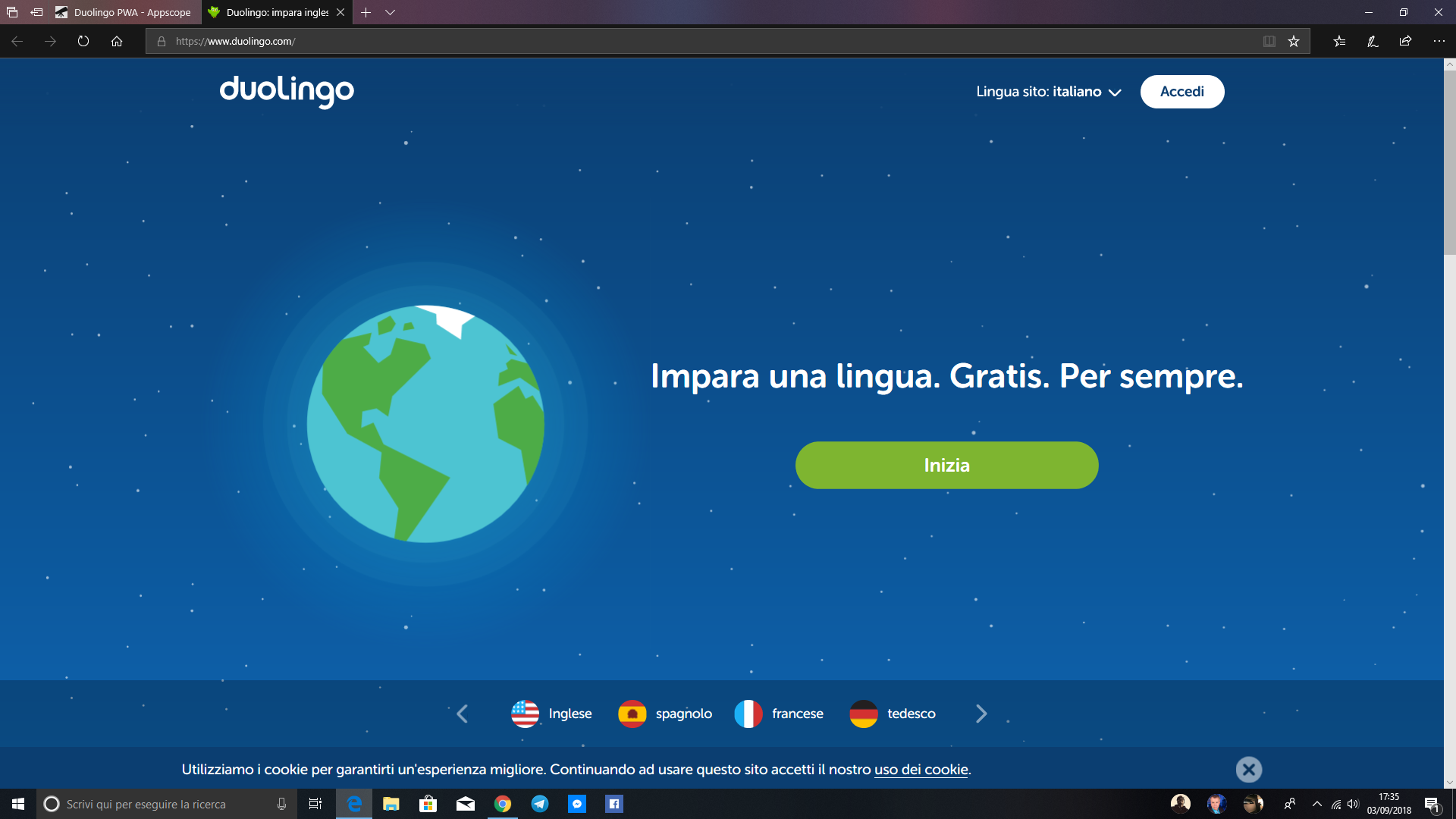Select the spagnolo flag icon
Screen dimensions: 1456x819
click(632, 714)
